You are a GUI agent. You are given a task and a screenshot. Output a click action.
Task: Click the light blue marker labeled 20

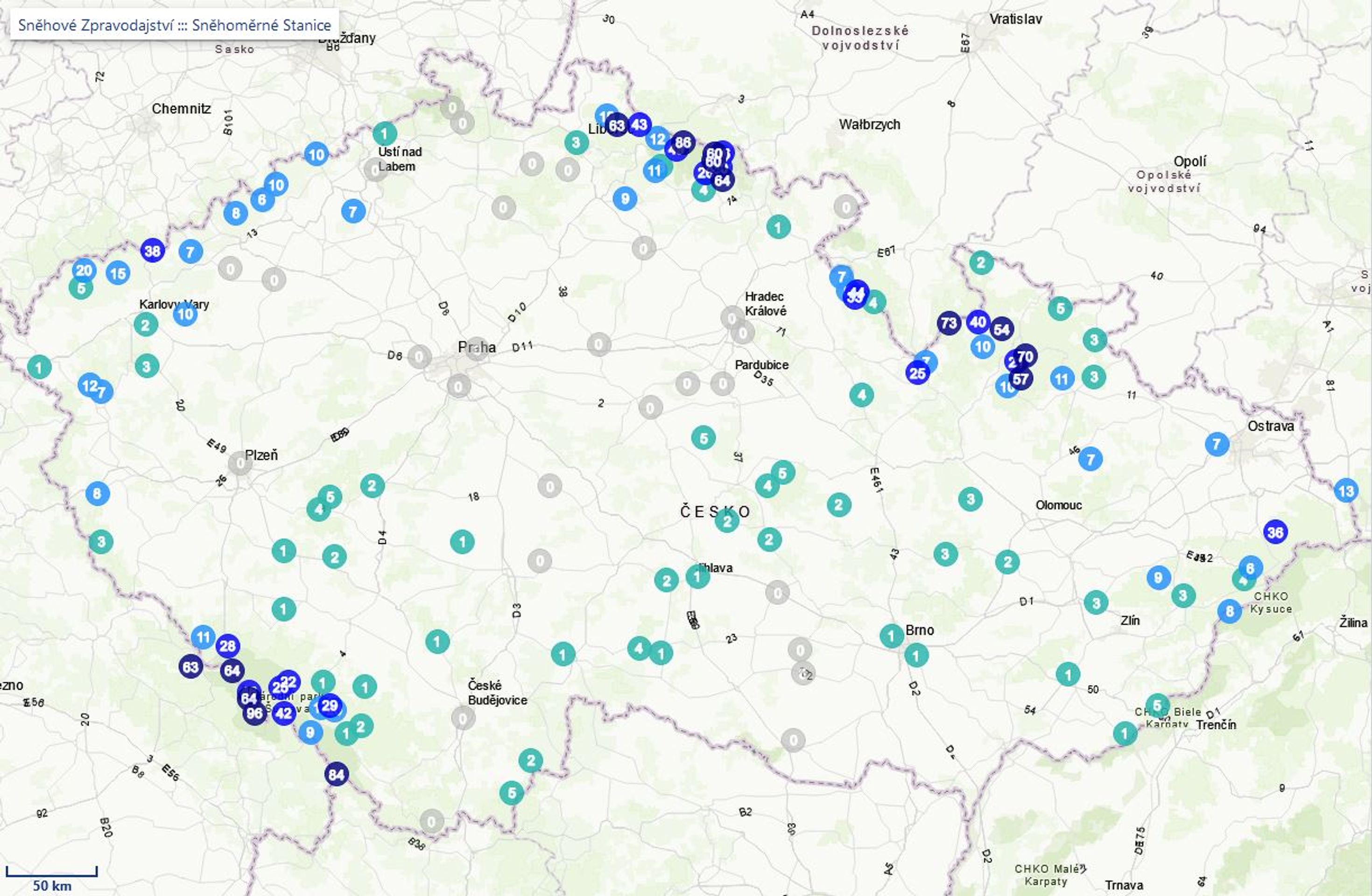[84, 270]
